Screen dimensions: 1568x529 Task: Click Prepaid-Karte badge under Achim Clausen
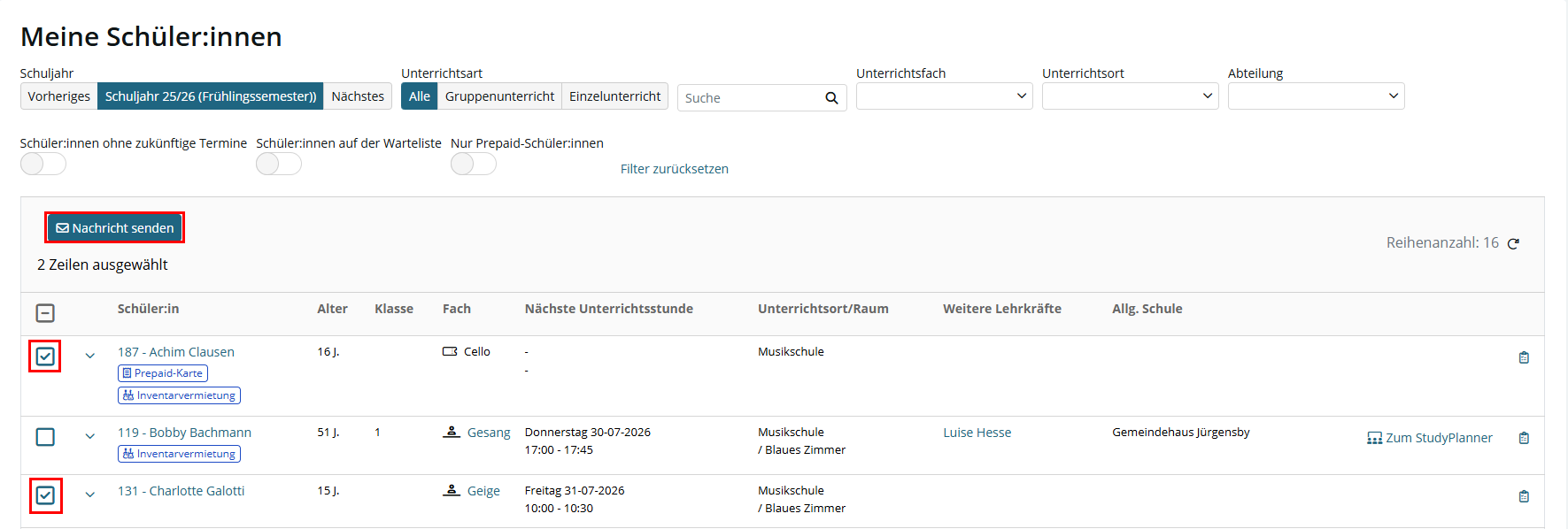point(163,373)
